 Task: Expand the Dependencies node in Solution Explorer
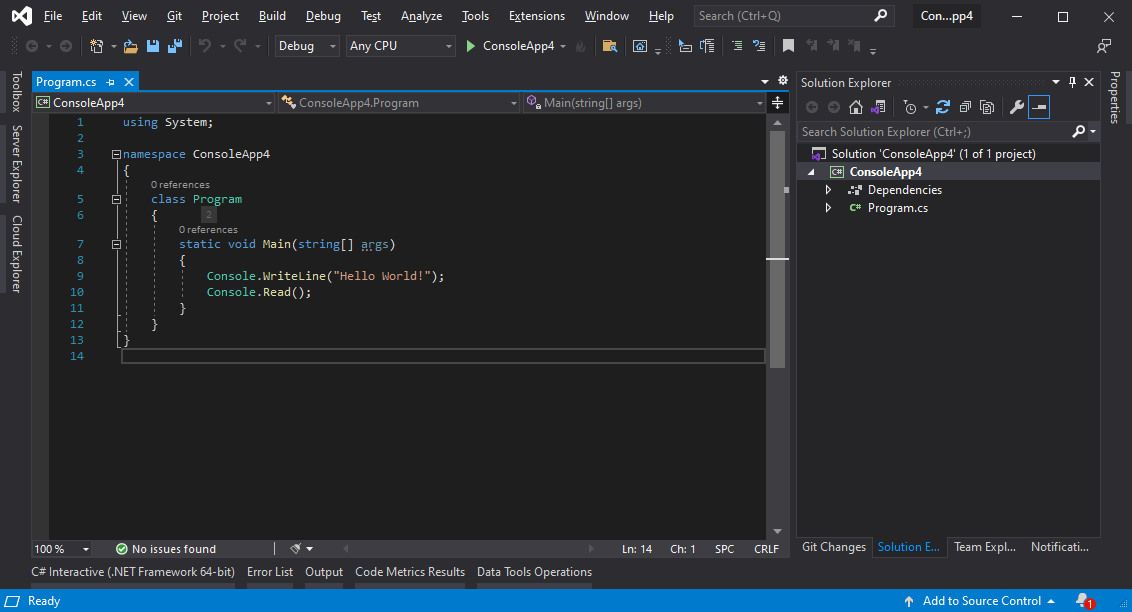tap(828, 190)
